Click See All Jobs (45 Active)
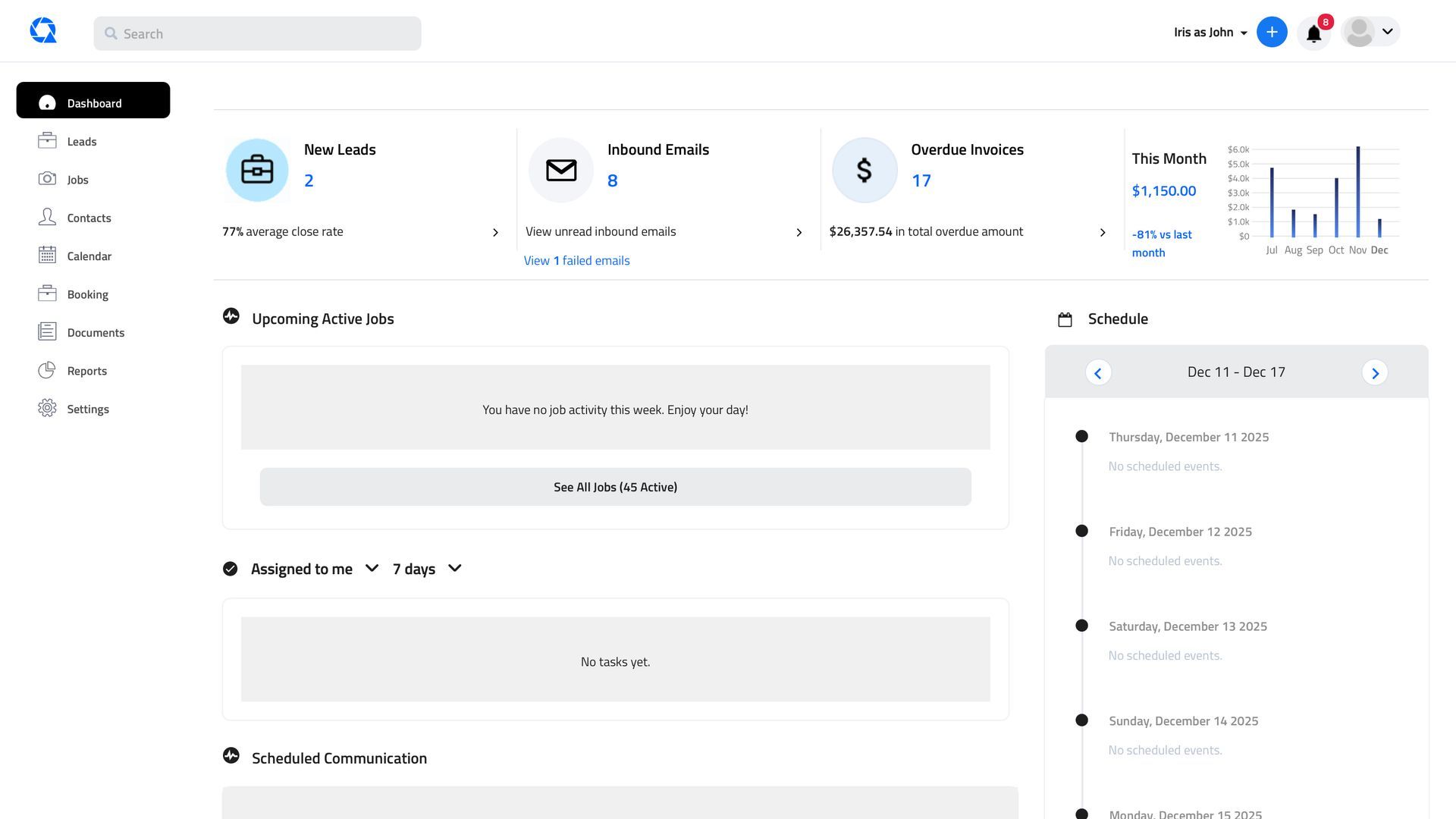1456x819 pixels. click(x=615, y=486)
